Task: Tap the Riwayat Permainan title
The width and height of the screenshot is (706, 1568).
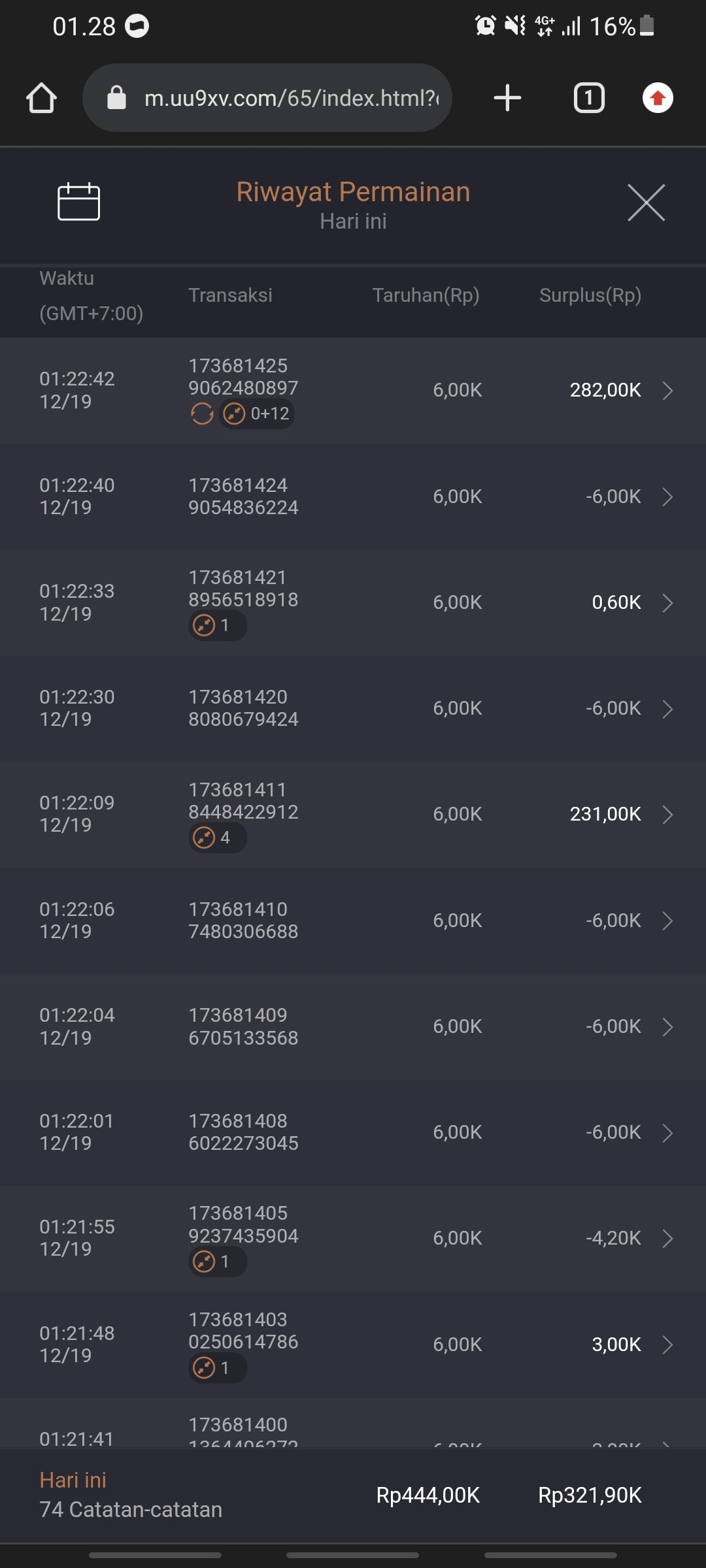Action: (x=353, y=192)
